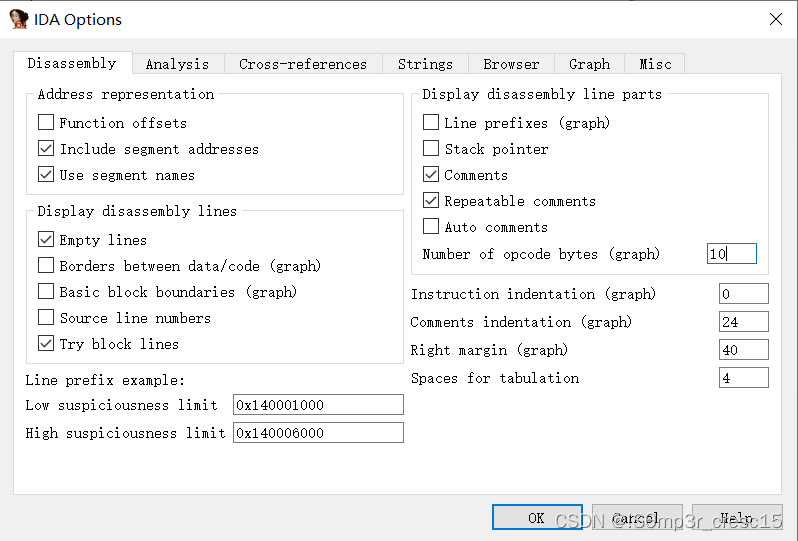Click the IDA application icon in title bar
Screen dimensions: 798x541
[x=19, y=19]
